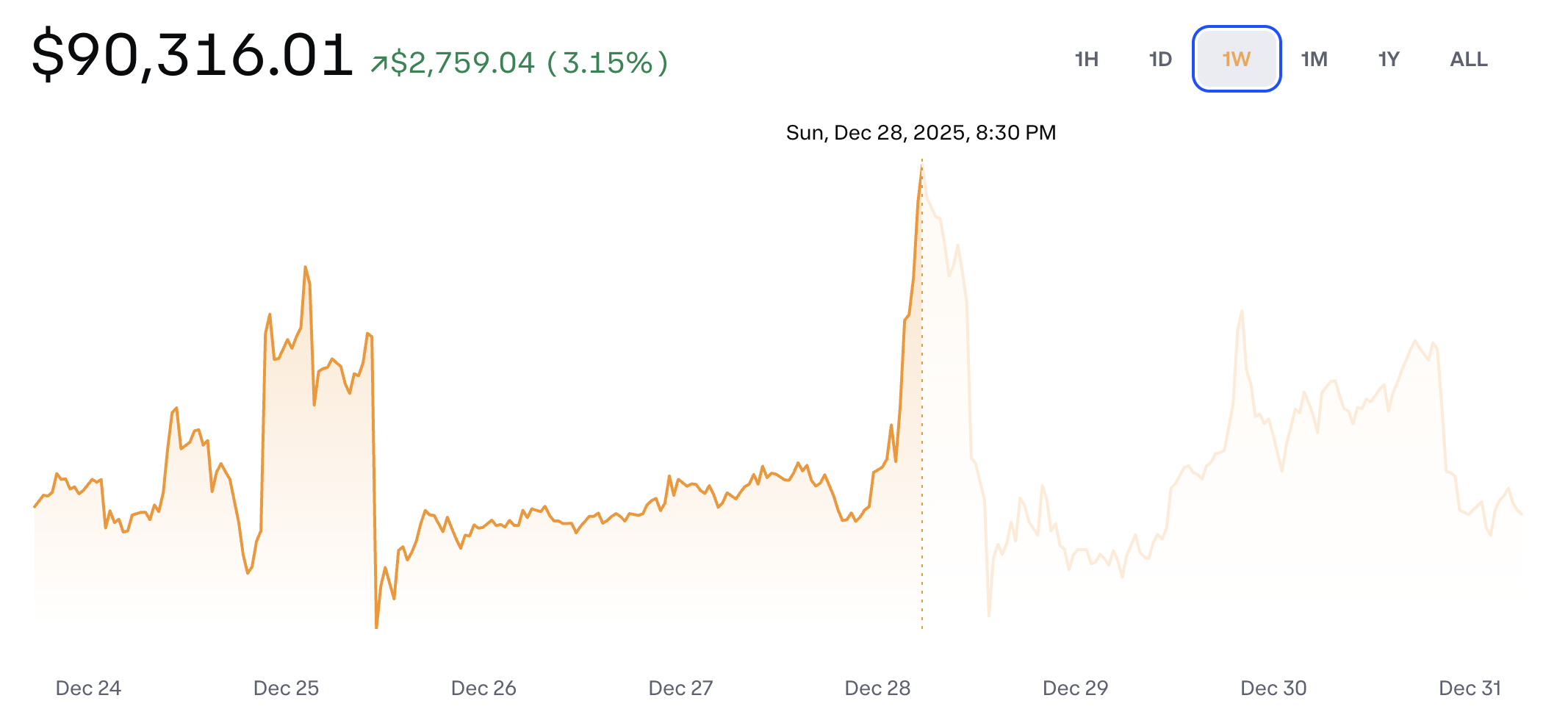Switch chart to 1D range

pyautogui.click(x=1160, y=60)
